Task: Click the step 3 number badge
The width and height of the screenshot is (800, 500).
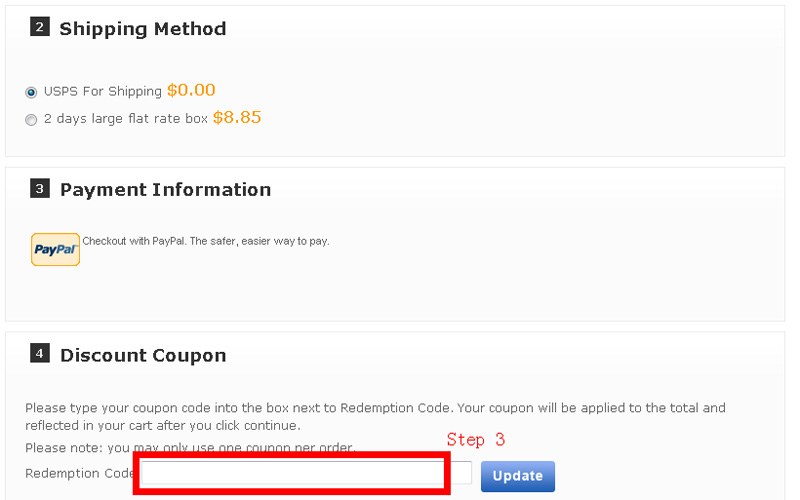Action: [x=40, y=188]
